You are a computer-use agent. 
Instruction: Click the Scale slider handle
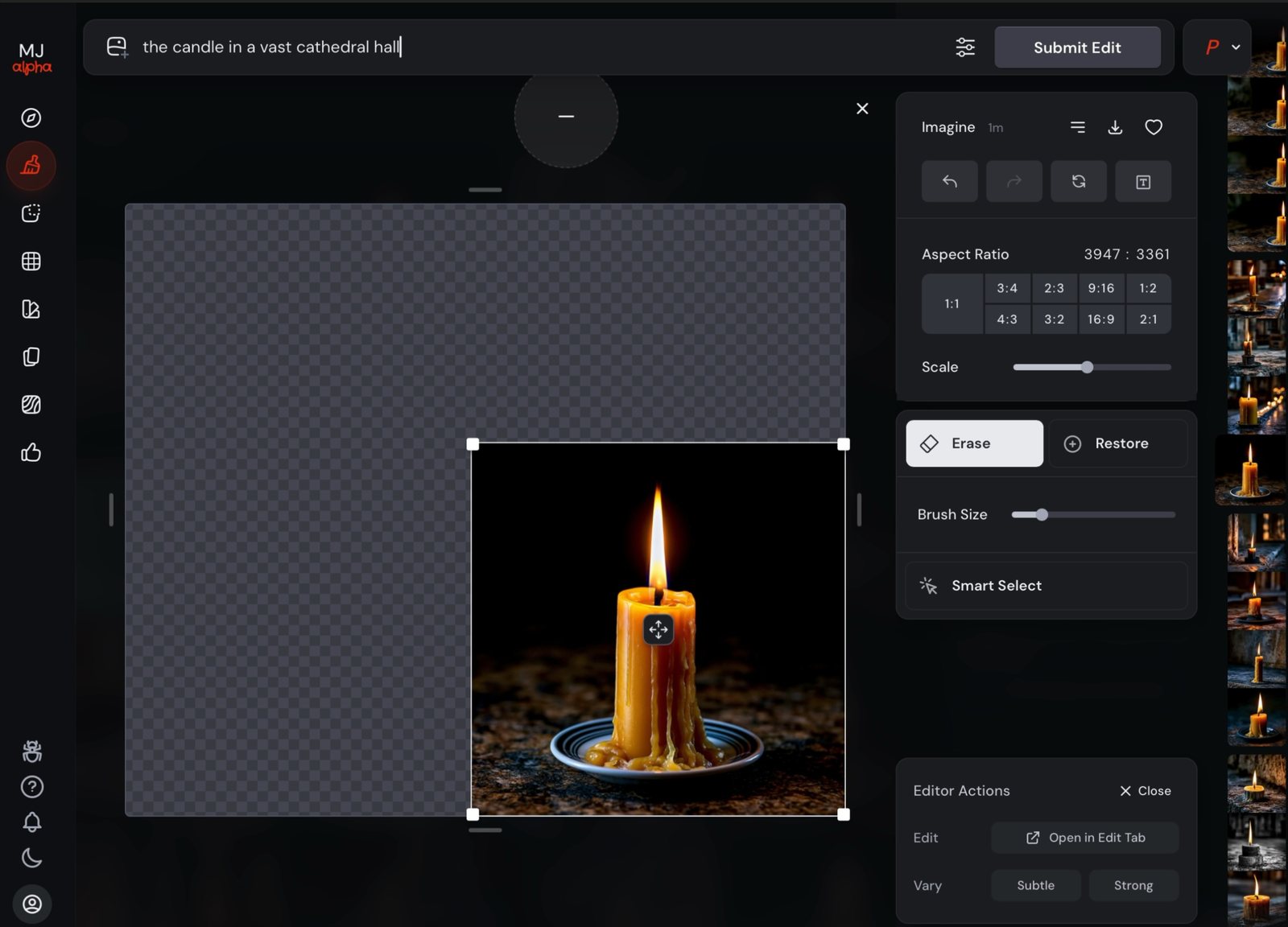pyautogui.click(x=1087, y=367)
